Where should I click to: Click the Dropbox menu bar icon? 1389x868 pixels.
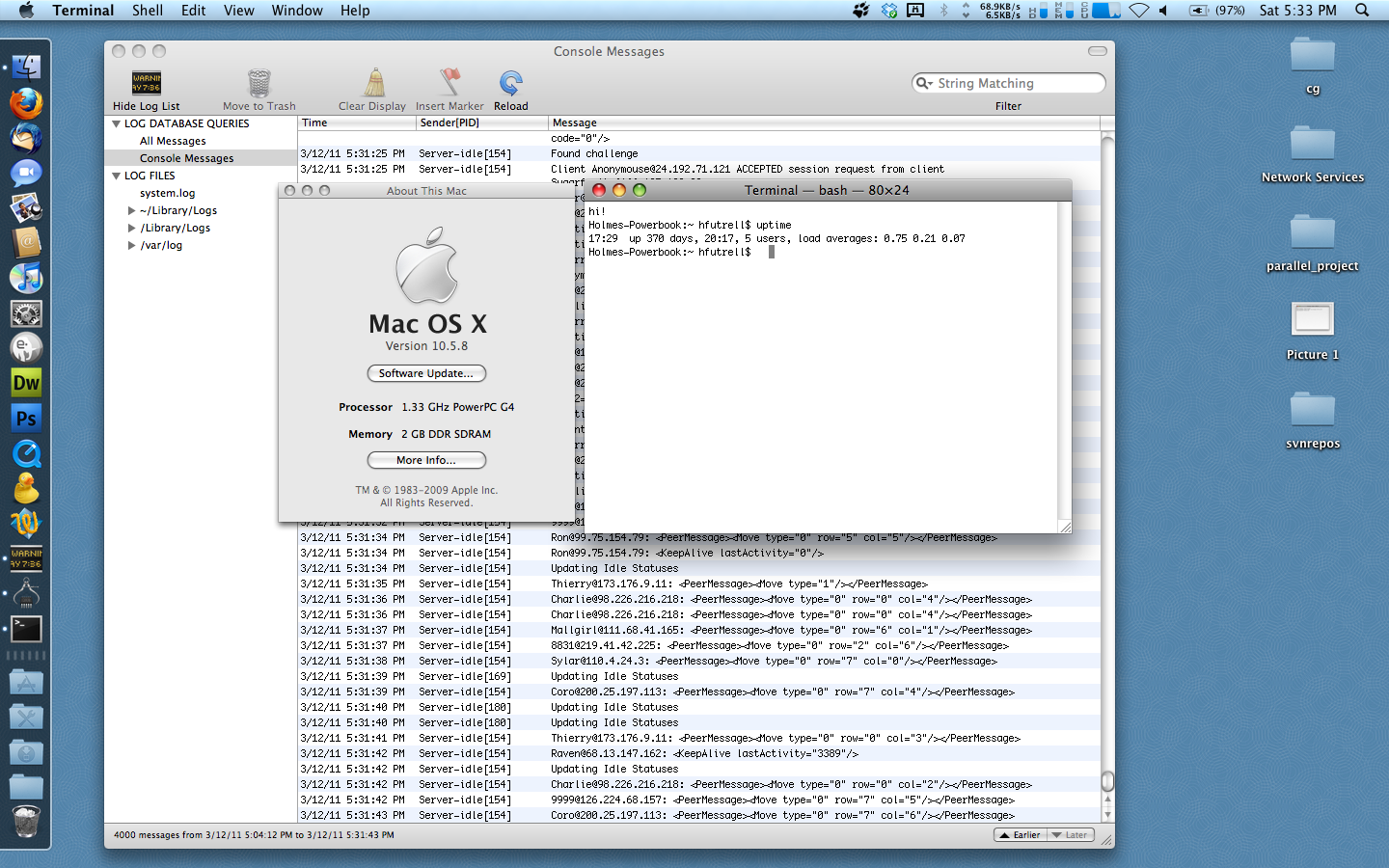tap(889, 10)
